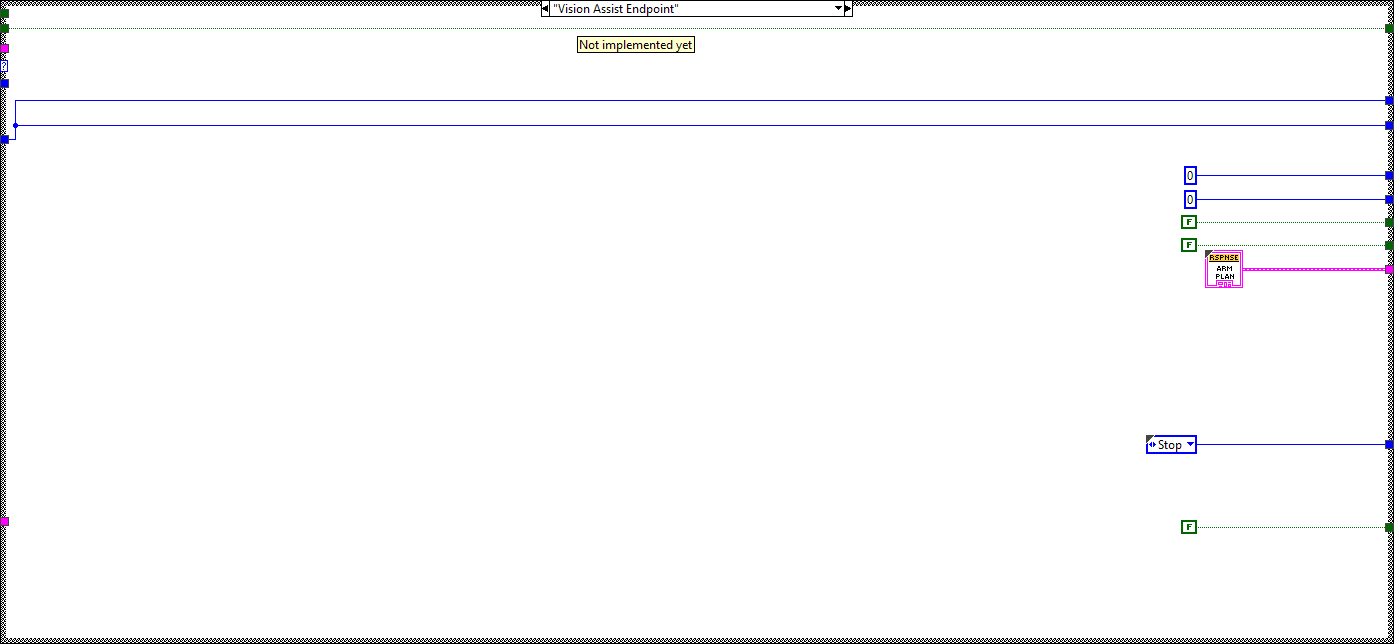
Task: Go to the previous case with left arrow
Action: tap(545, 9)
